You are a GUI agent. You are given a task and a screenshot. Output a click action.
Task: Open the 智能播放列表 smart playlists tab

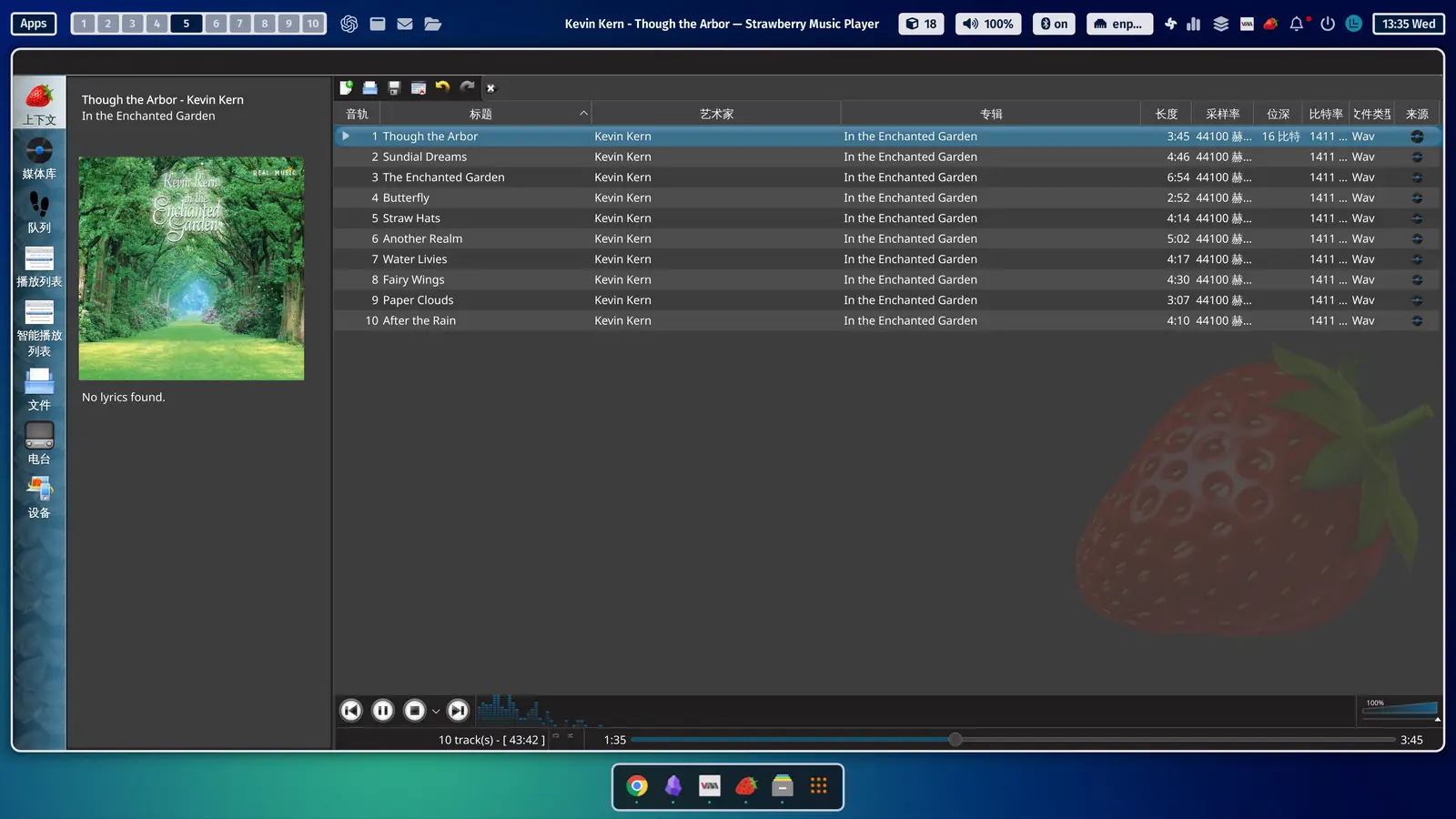click(39, 327)
